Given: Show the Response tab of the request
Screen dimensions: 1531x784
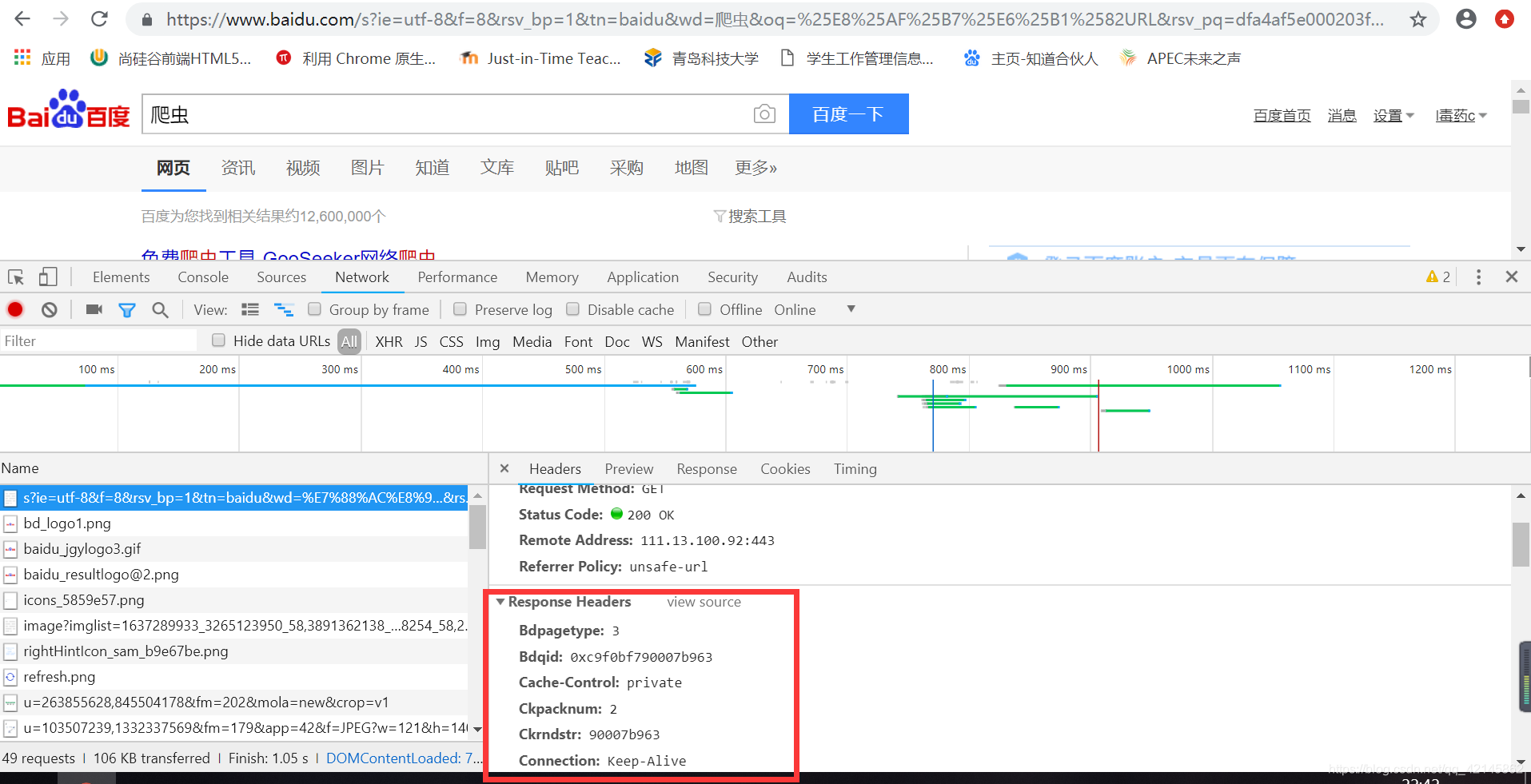Looking at the screenshot, I should click(707, 468).
